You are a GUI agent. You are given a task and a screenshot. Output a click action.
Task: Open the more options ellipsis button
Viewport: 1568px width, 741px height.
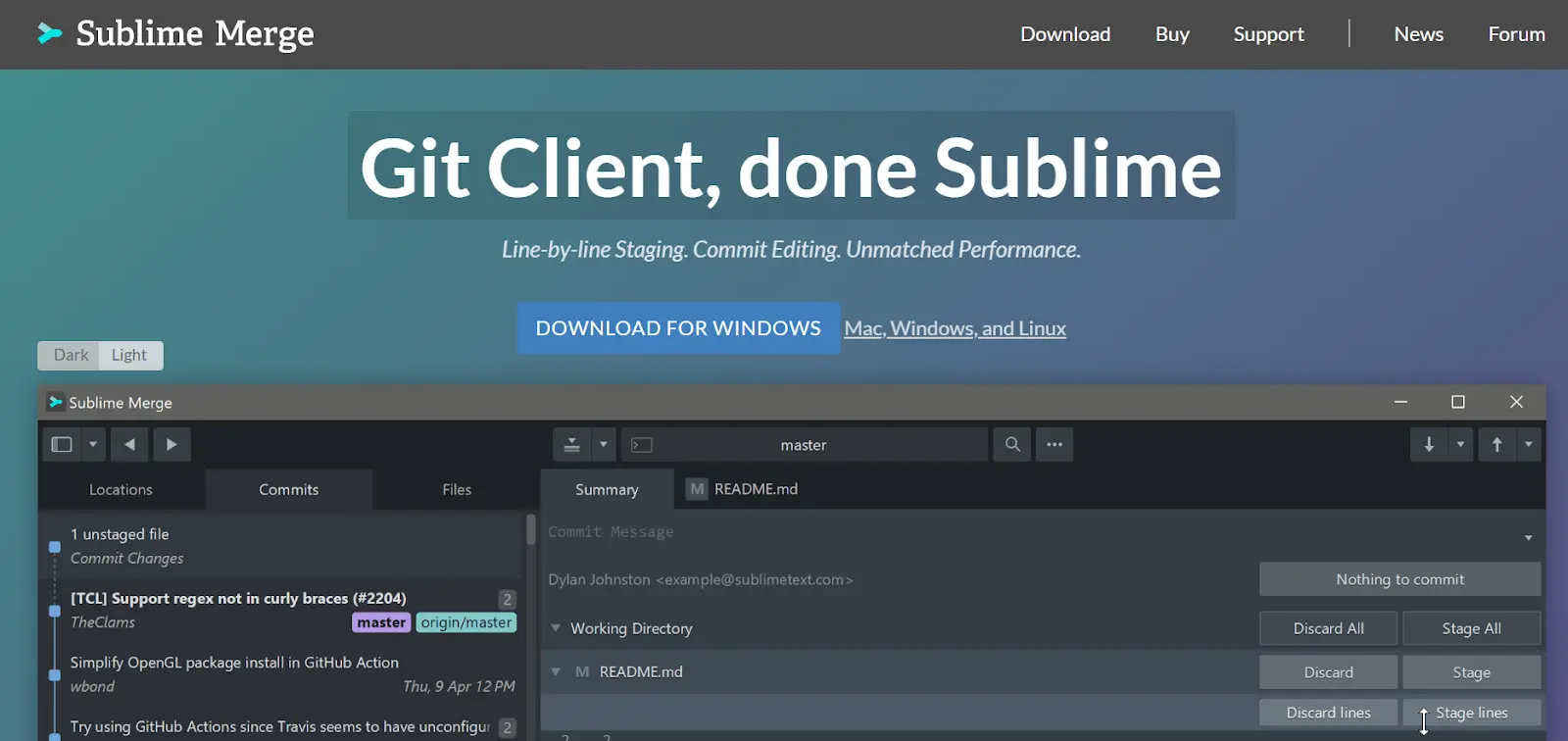pos(1054,444)
